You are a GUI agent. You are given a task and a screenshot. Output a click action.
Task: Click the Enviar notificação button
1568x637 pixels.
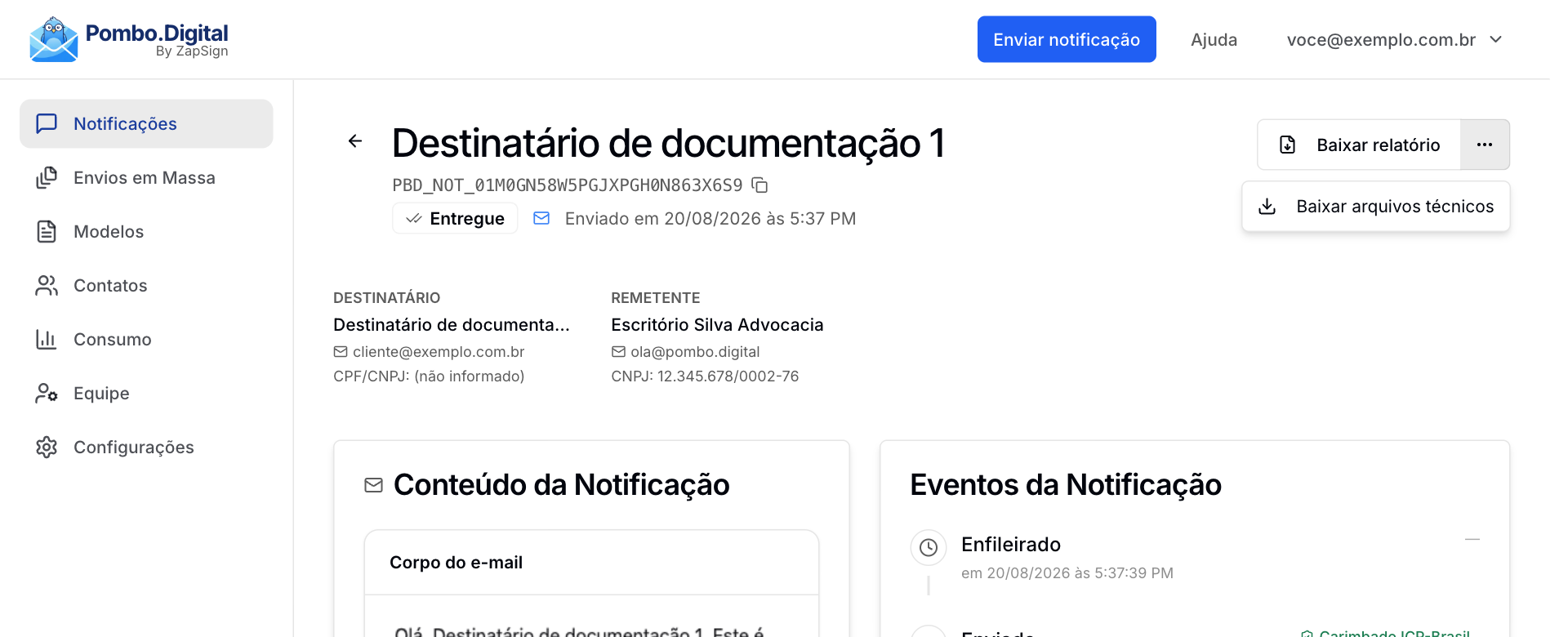(1067, 39)
